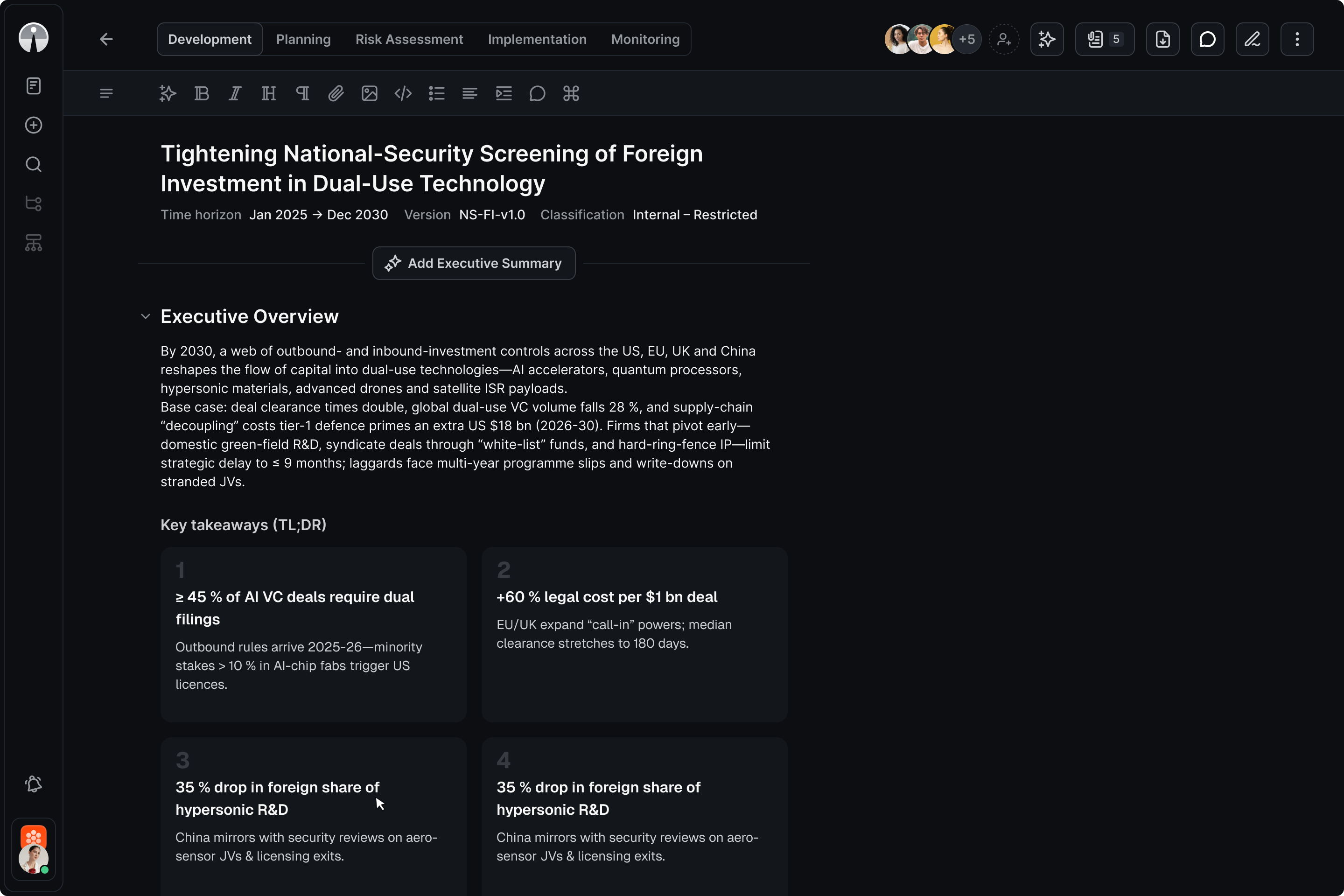This screenshot has width=1344, height=896.
Task: Click the heading style icon
Action: click(x=269, y=93)
